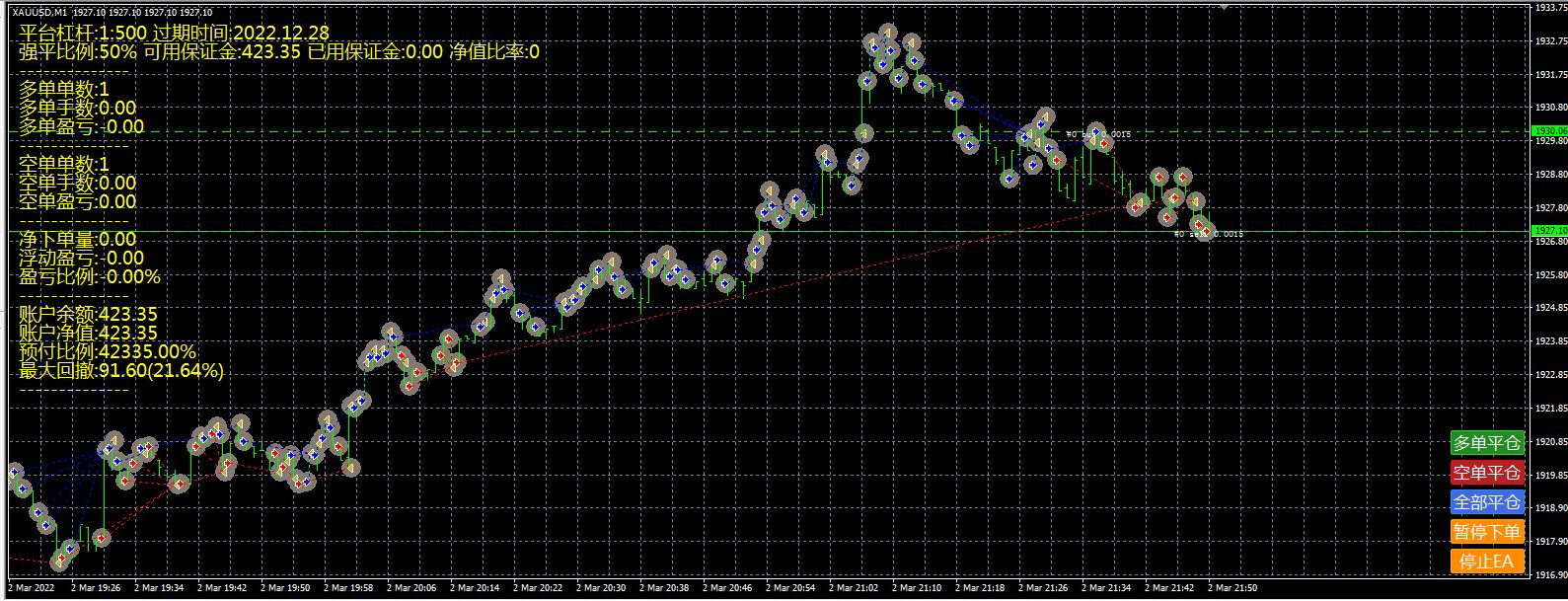Click the 账户净值:423.35 line
The width and height of the screenshot is (1568, 601).
coord(89,334)
